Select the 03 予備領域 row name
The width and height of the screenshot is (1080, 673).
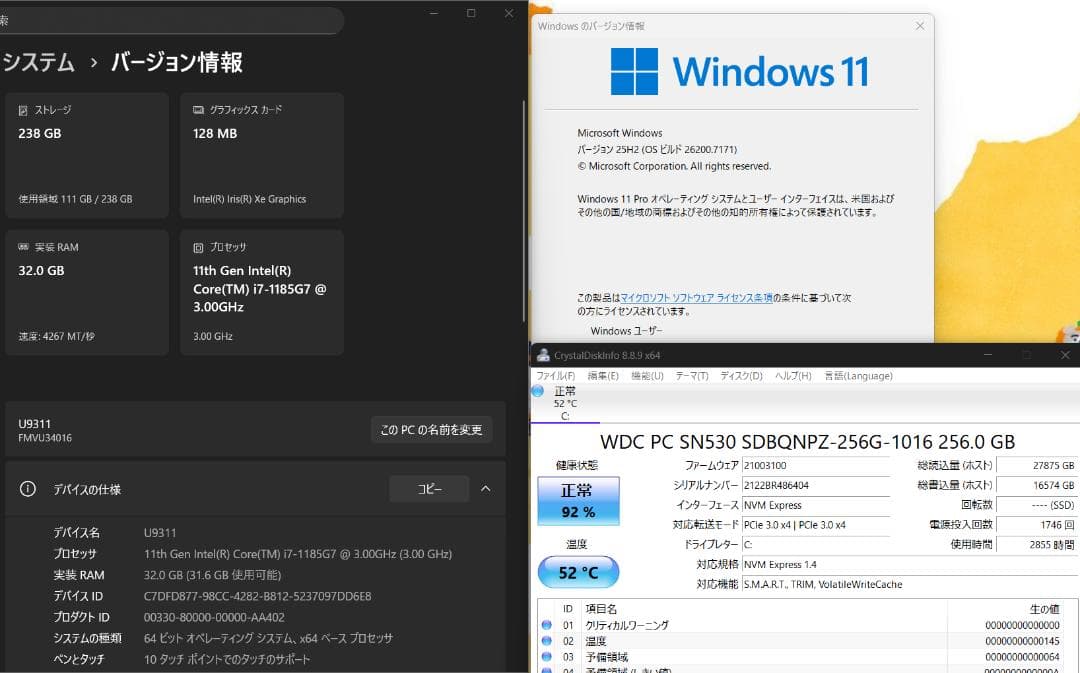pyautogui.click(x=607, y=656)
